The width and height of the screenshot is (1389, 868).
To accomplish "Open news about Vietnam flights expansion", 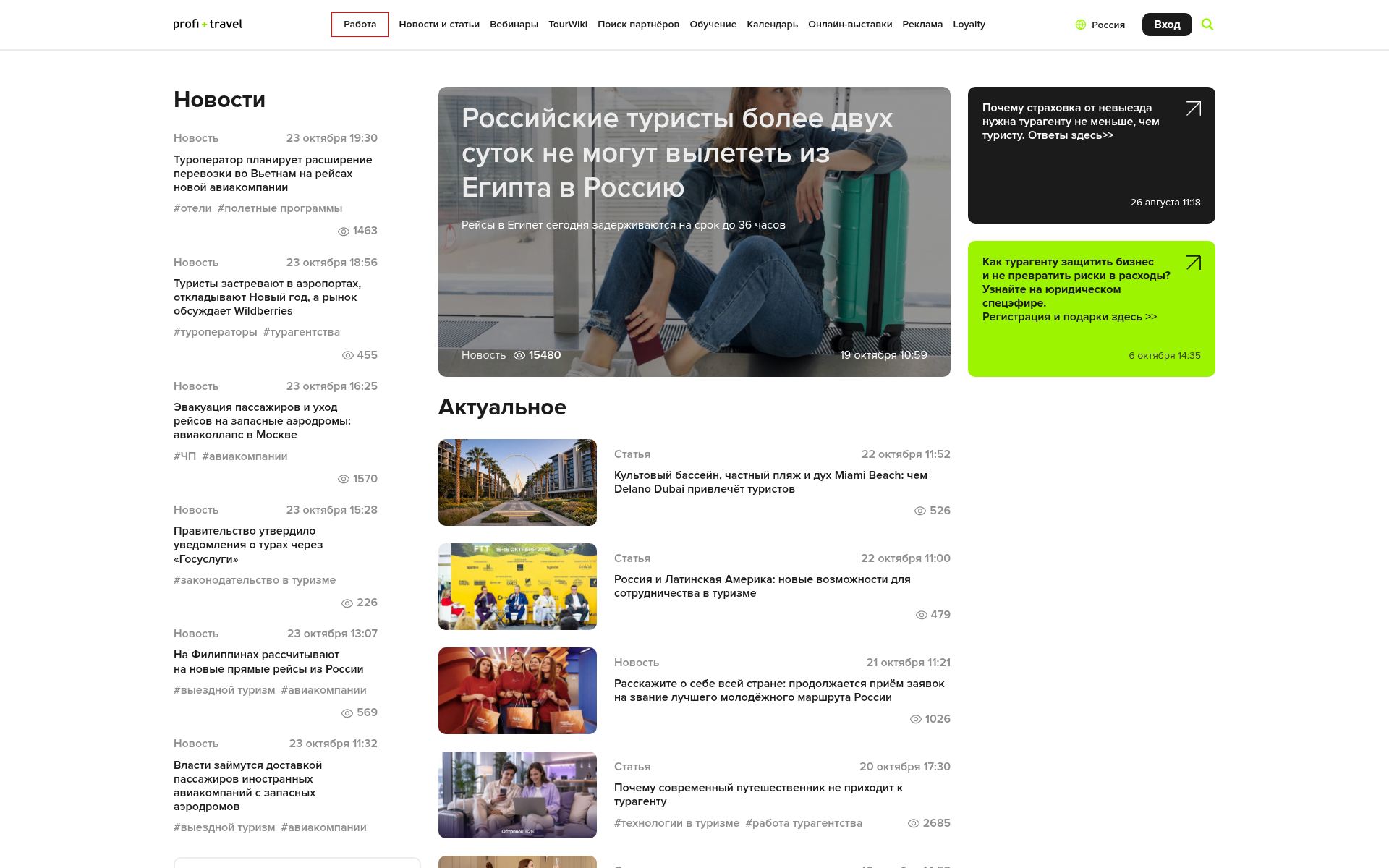I will [273, 174].
